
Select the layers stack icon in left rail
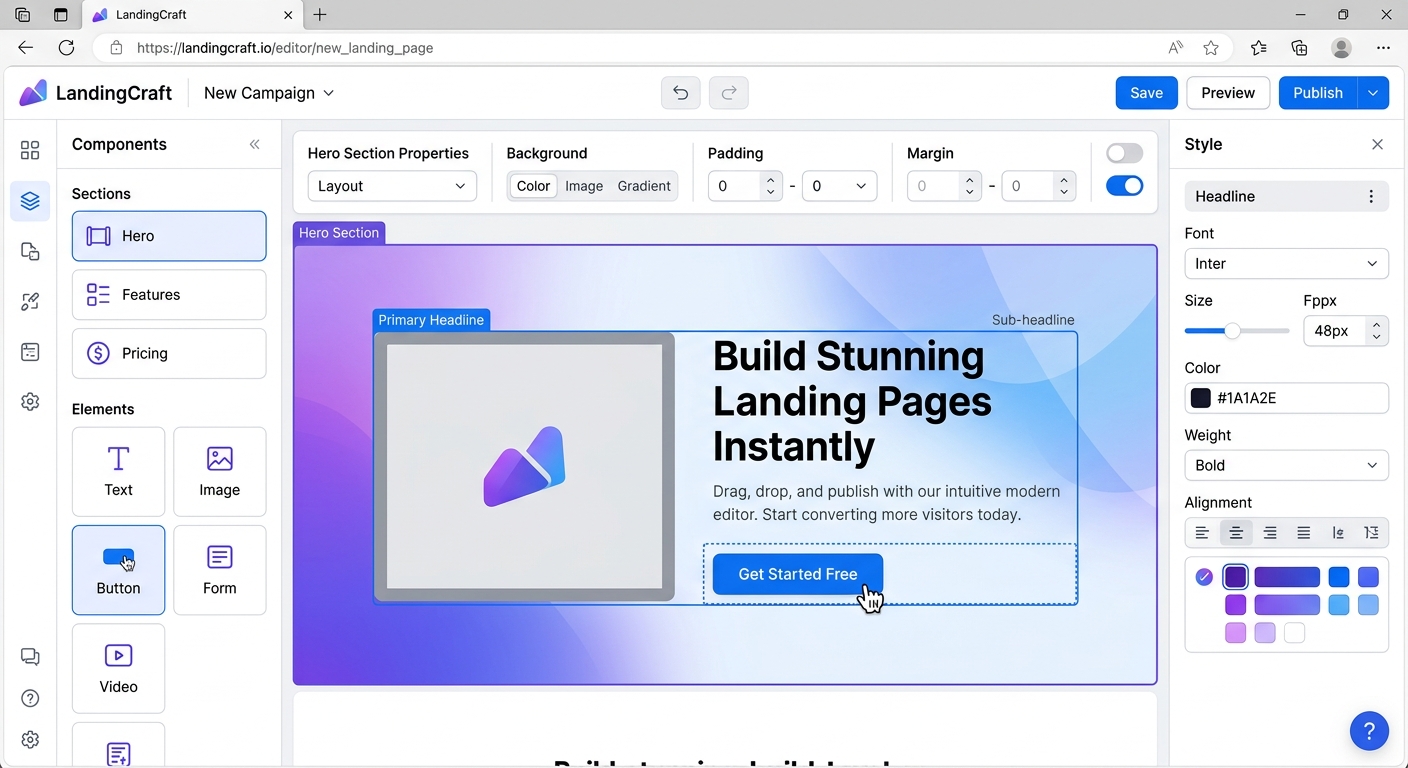(30, 201)
